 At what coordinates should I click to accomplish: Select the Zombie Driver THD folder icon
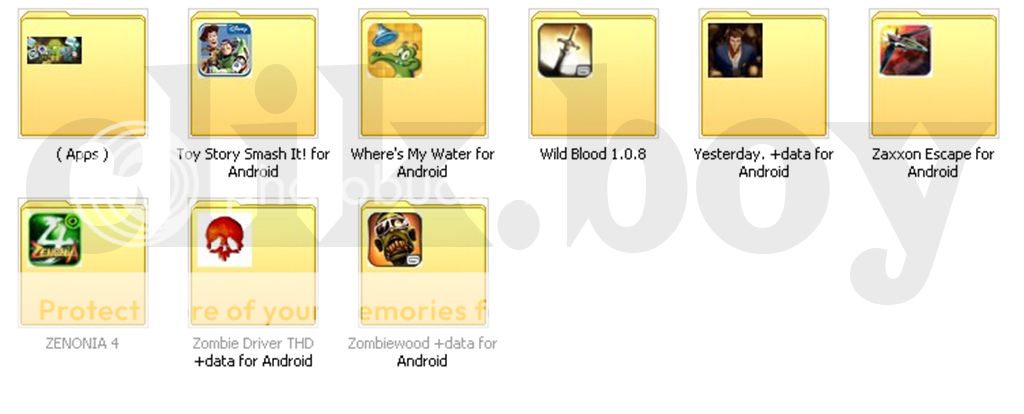(x=253, y=263)
